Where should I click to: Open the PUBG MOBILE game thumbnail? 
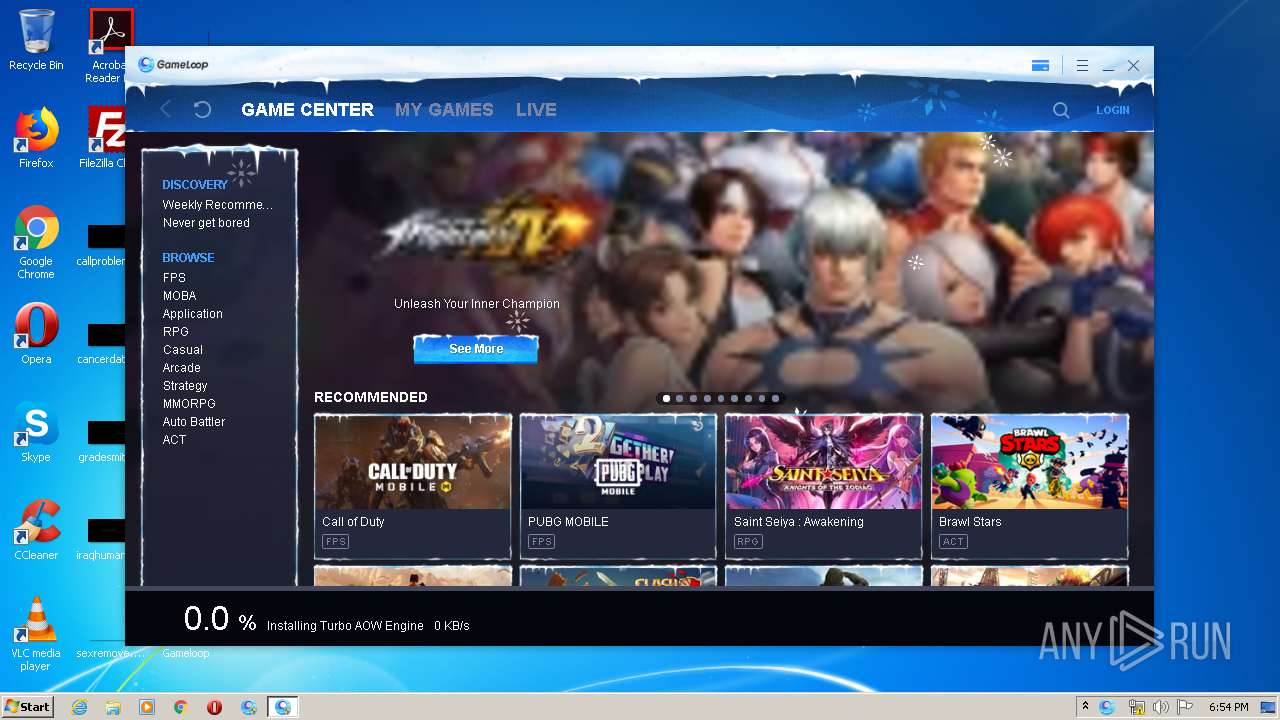tap(618, 462)
